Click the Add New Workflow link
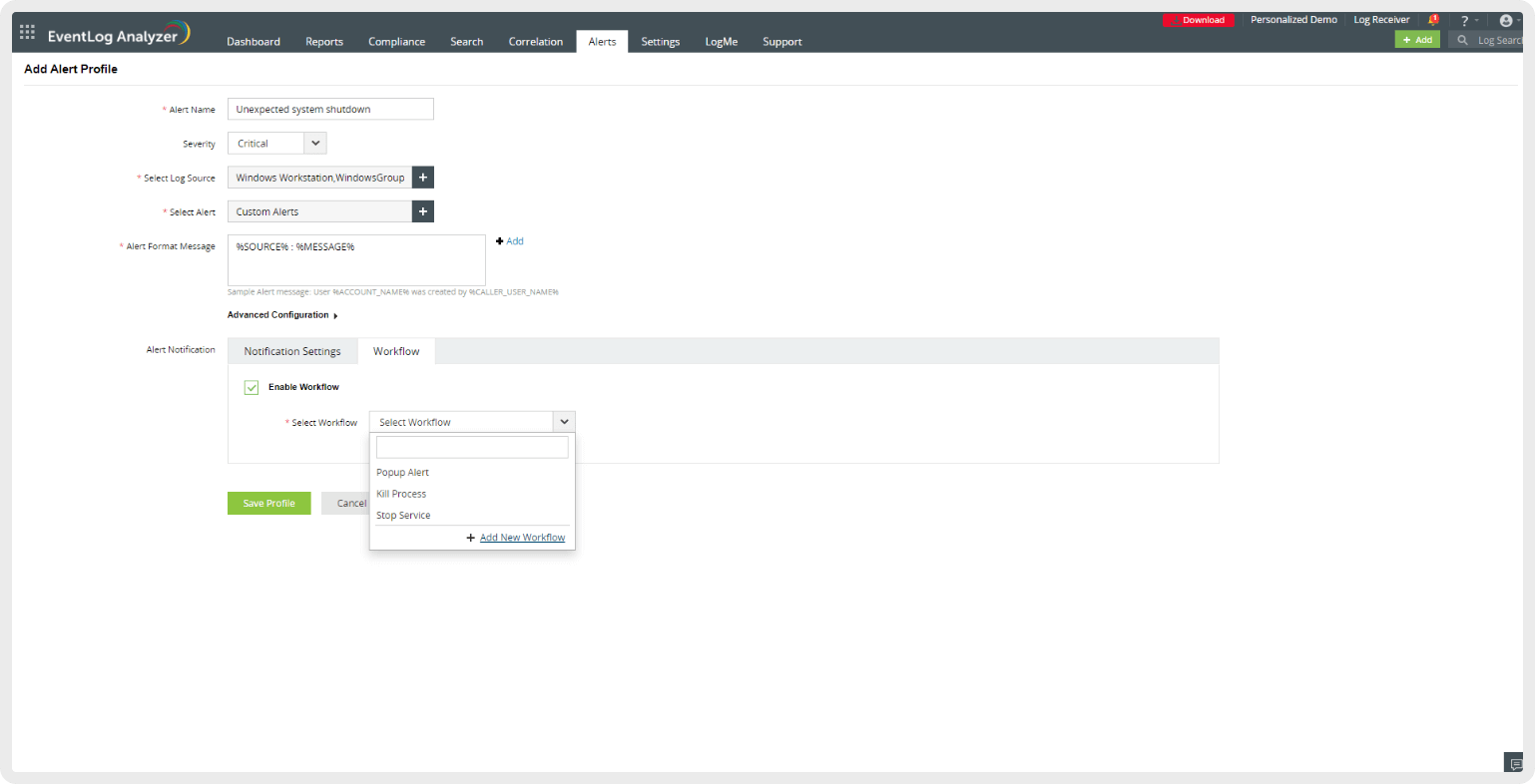The width and height of the screenshot is (1535, 784). (x=522, y=538)
